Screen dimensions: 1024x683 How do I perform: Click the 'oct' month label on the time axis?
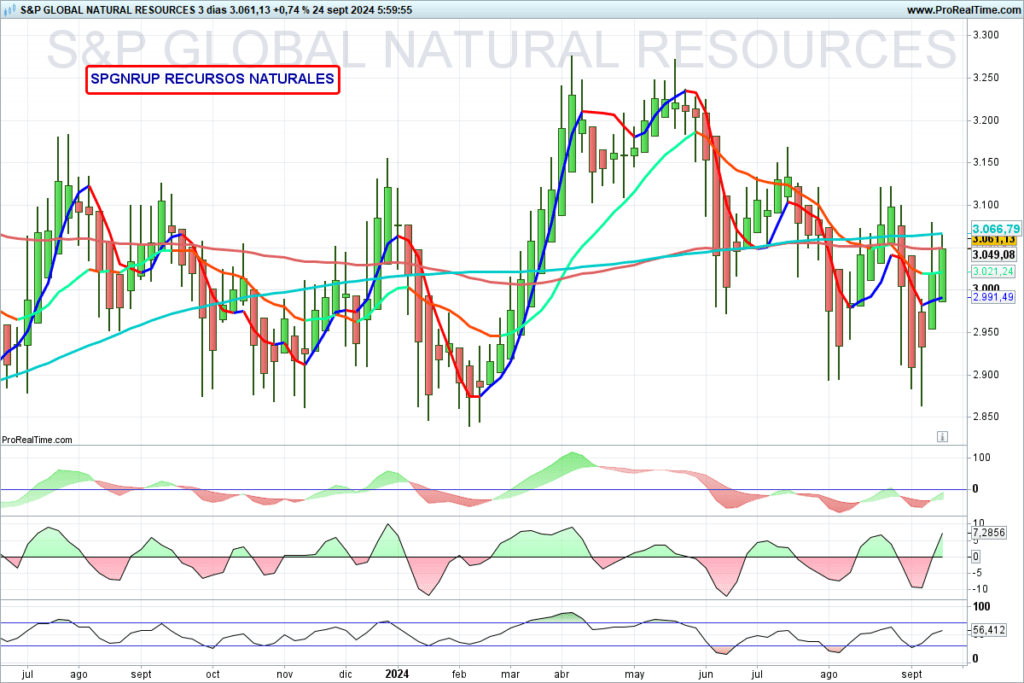tap(213, 675)
